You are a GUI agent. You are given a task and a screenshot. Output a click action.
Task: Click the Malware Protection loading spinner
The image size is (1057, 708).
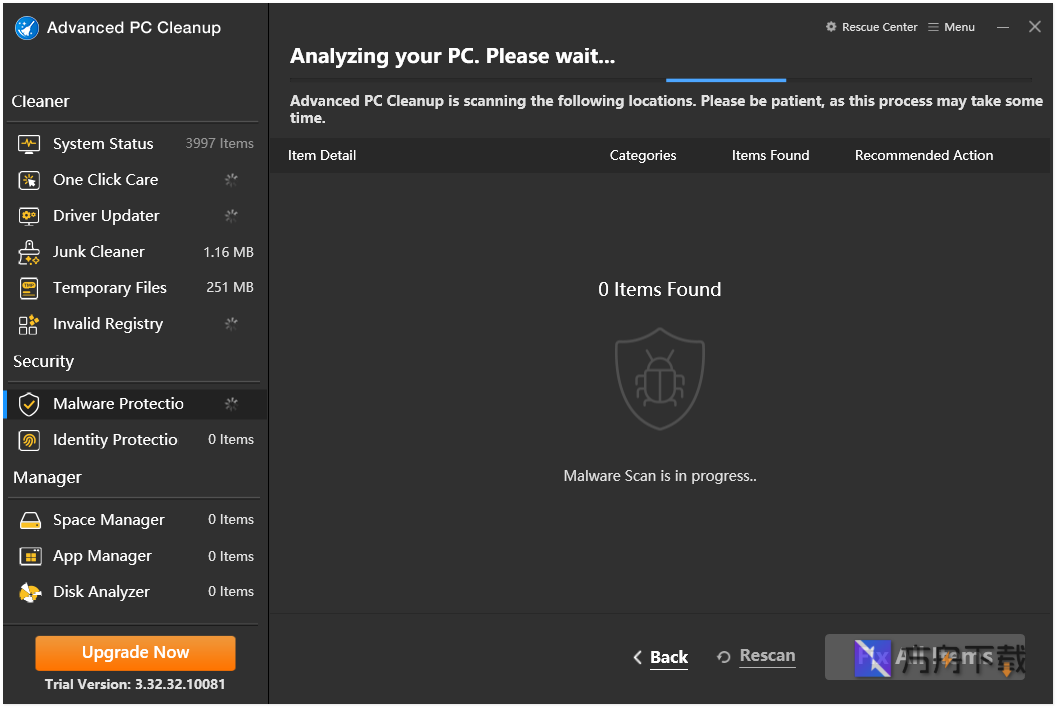point(231,404)
